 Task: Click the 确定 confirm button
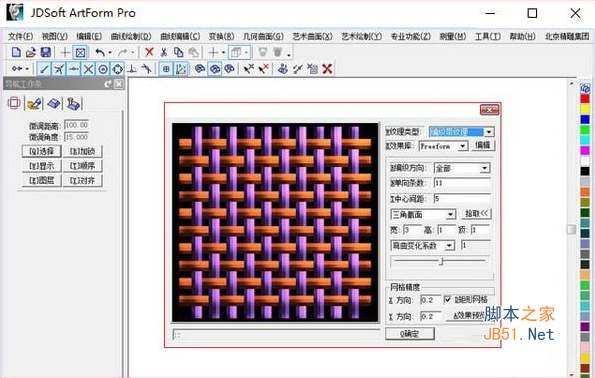pos(410,334)
